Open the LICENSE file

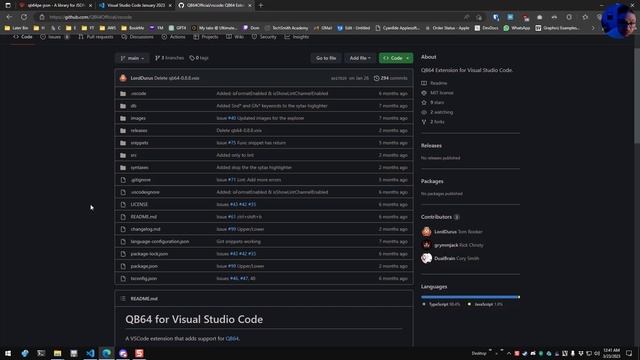(139, 204)
